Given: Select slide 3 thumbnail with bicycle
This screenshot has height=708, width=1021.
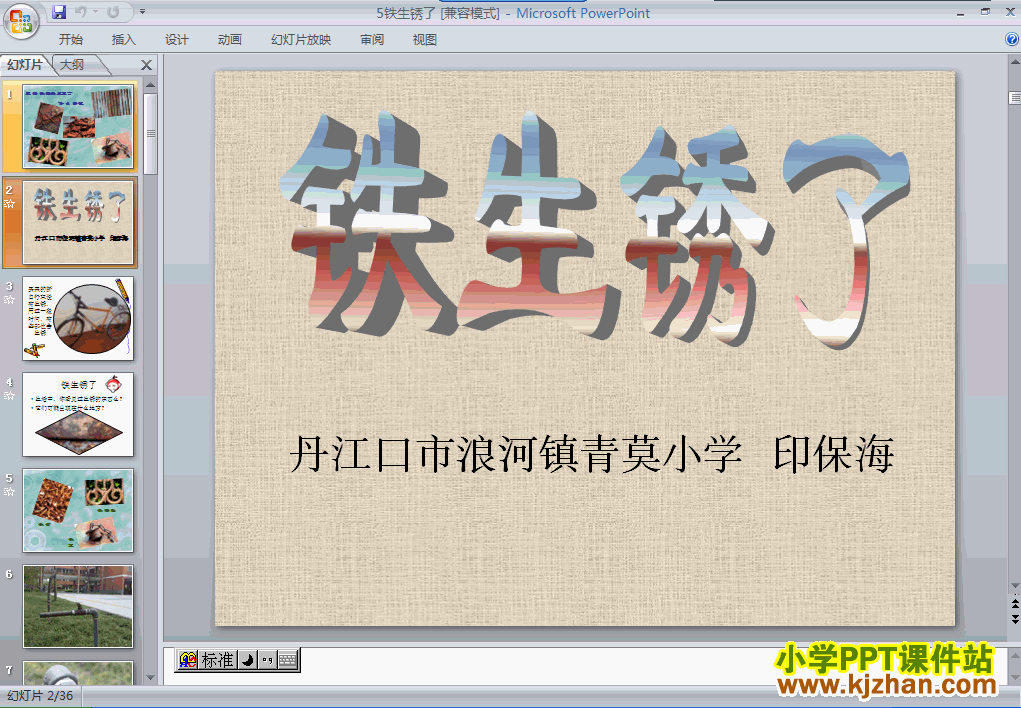Looking at the screenshot, I should (x=78, y=319).
